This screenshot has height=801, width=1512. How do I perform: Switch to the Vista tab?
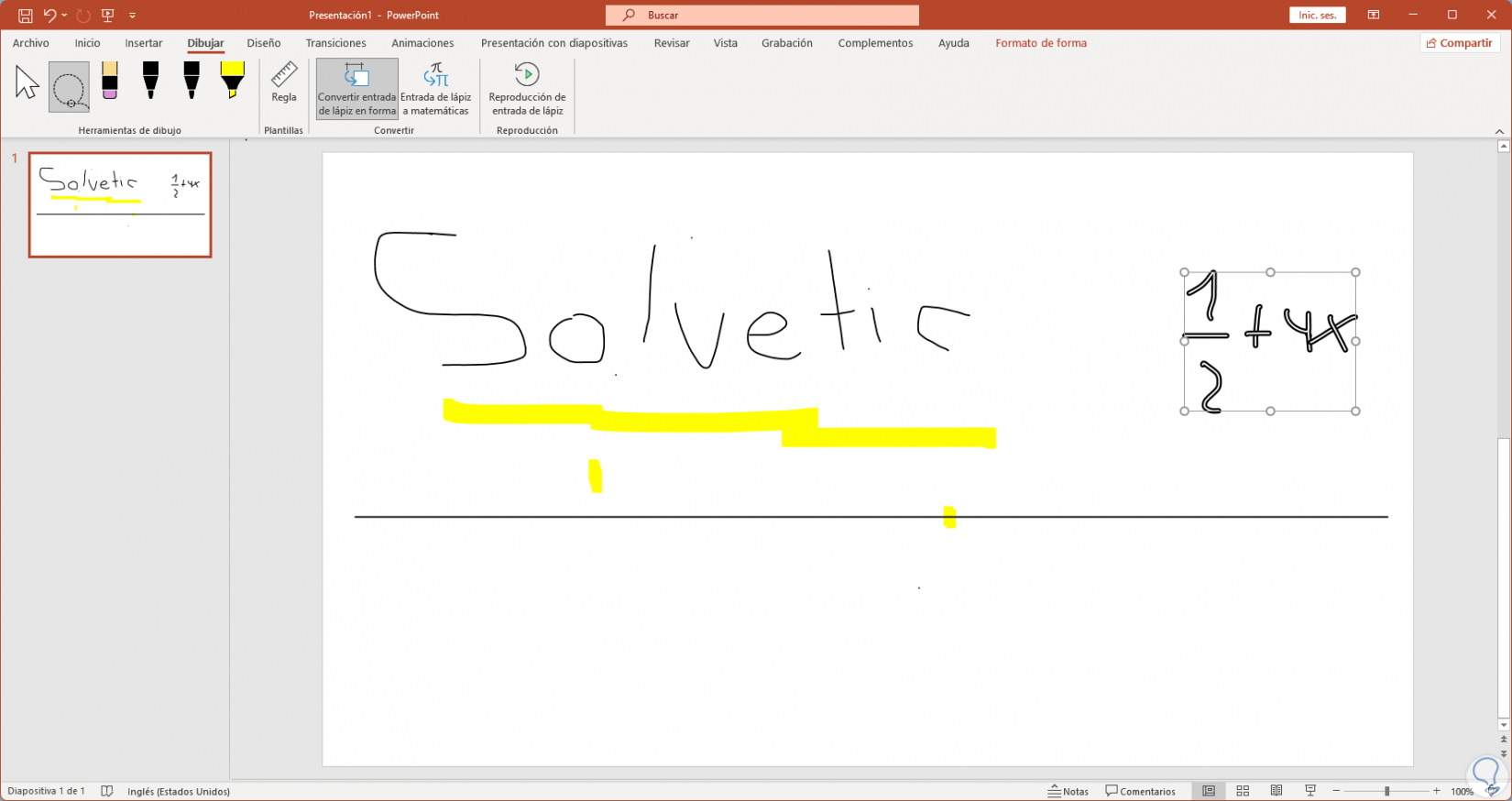click(726, 43)
